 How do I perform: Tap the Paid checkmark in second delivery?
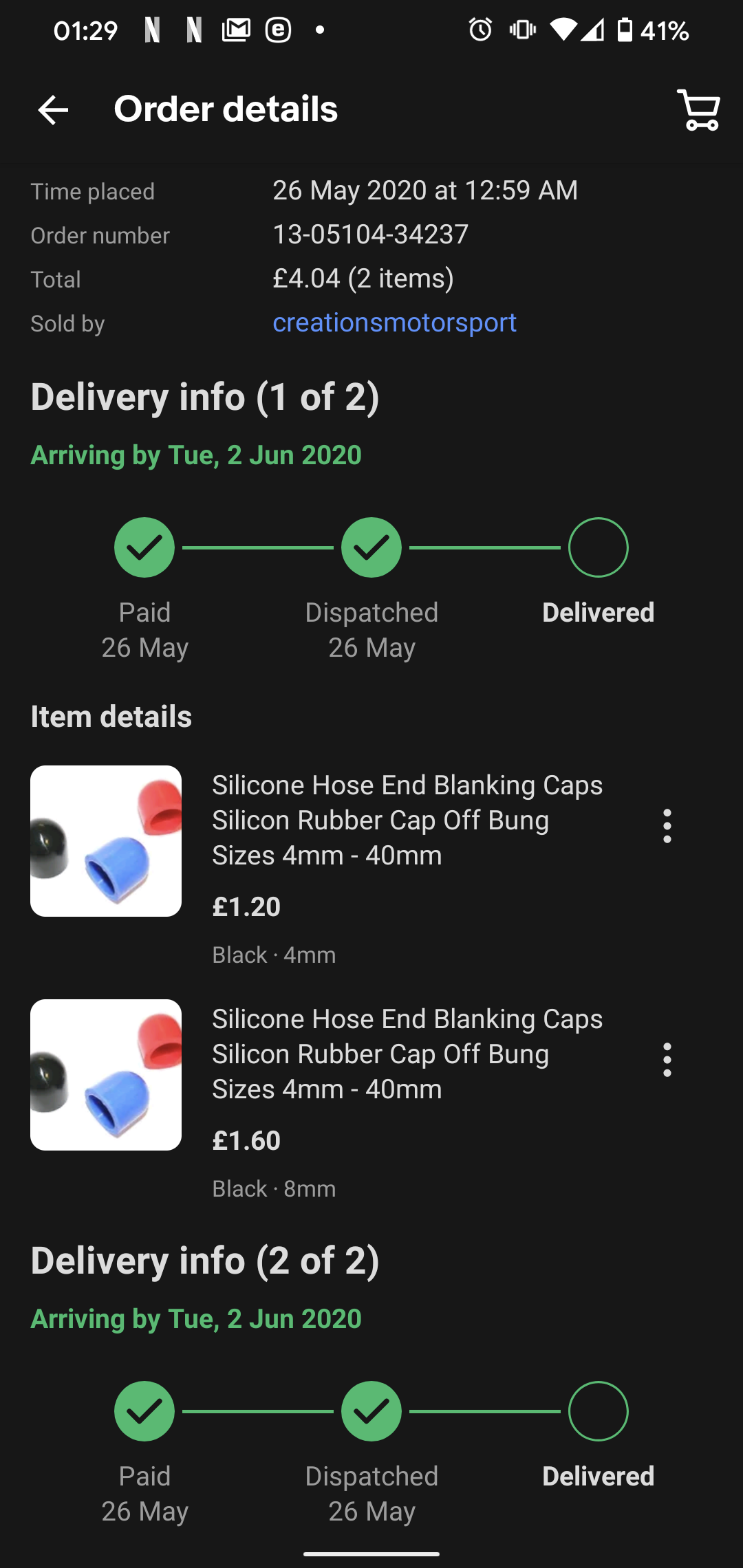pos(144,1411)
